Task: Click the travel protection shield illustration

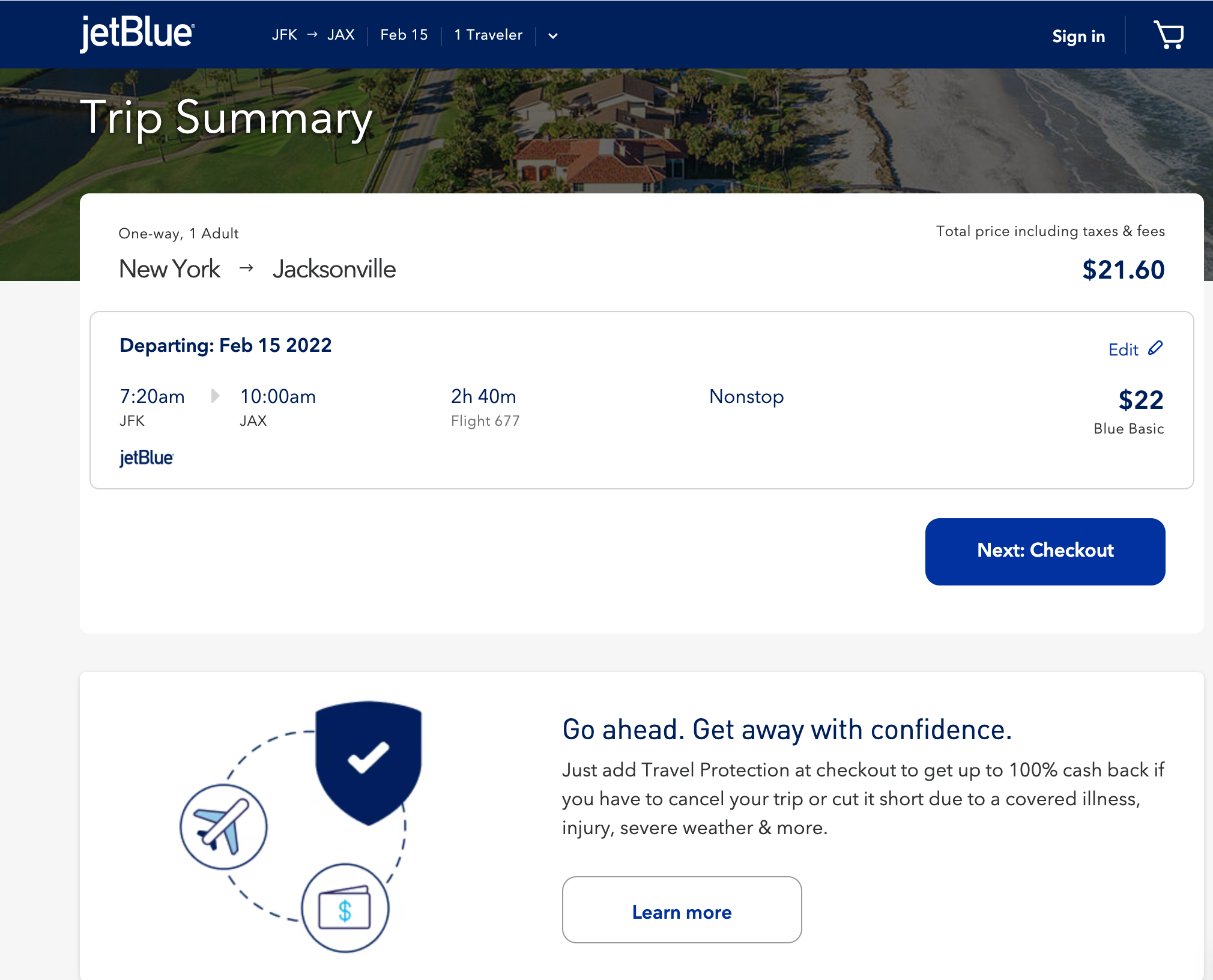Action: (x=368, y=763)
